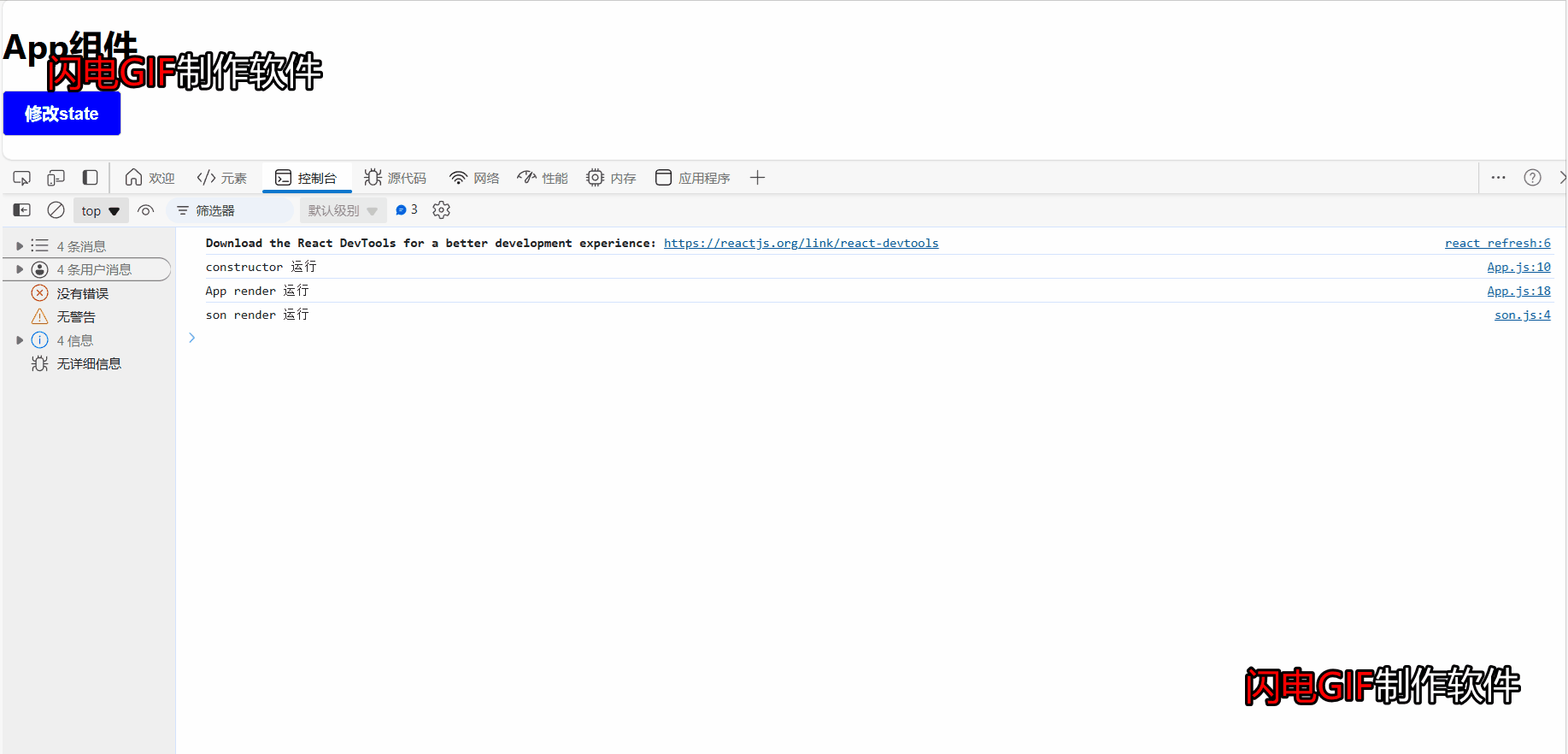This screenshot has height=754, width=1568.
Task: Open the react_refresh:6 source link
Action: pos(1497,244)
